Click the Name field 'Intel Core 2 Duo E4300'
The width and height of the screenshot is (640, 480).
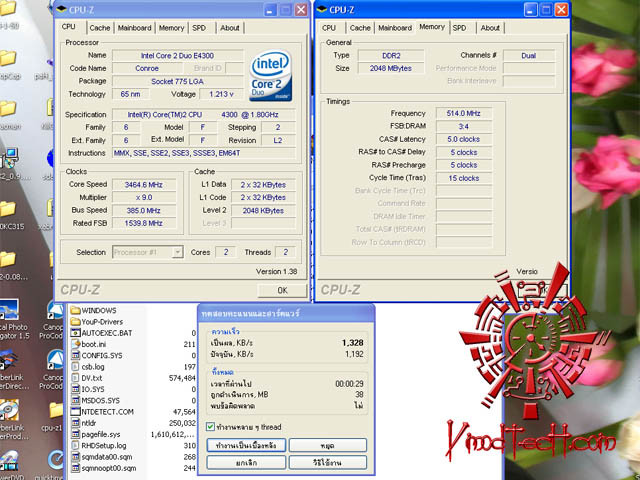[178, 56]
